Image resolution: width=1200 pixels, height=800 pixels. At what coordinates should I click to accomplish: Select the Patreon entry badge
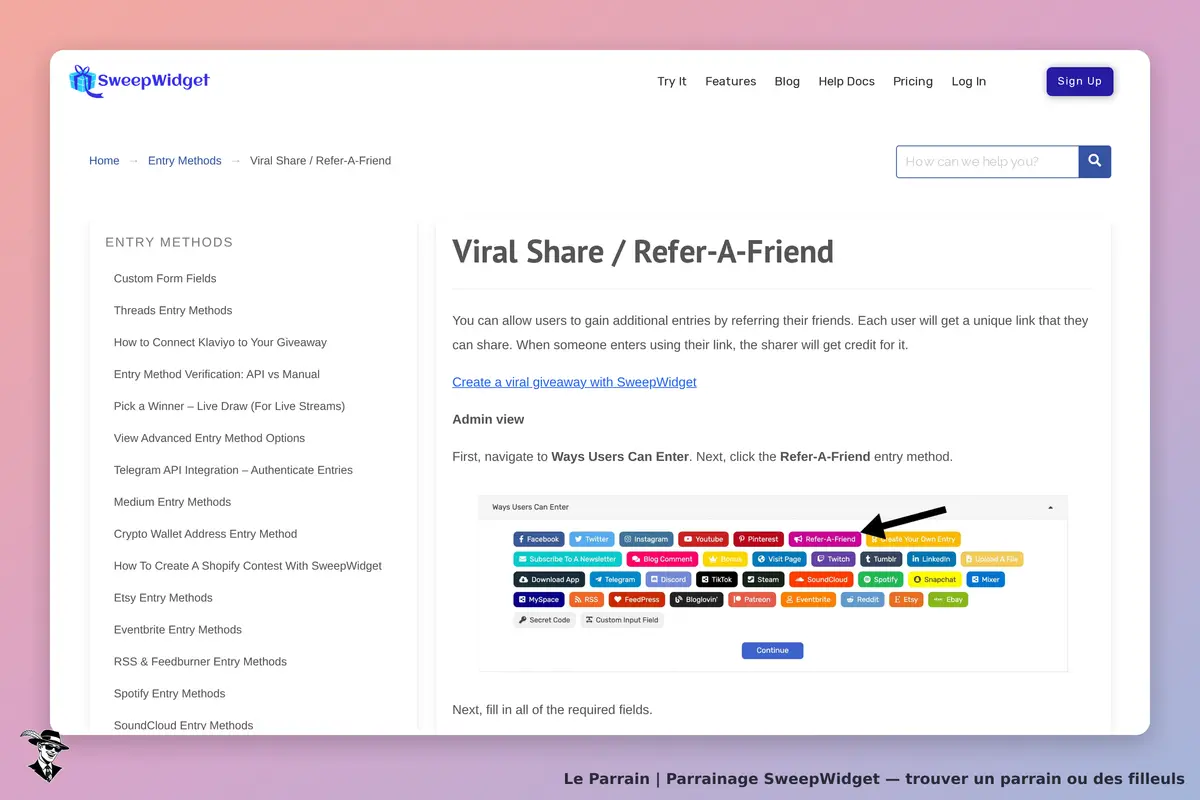click(752, 599)
